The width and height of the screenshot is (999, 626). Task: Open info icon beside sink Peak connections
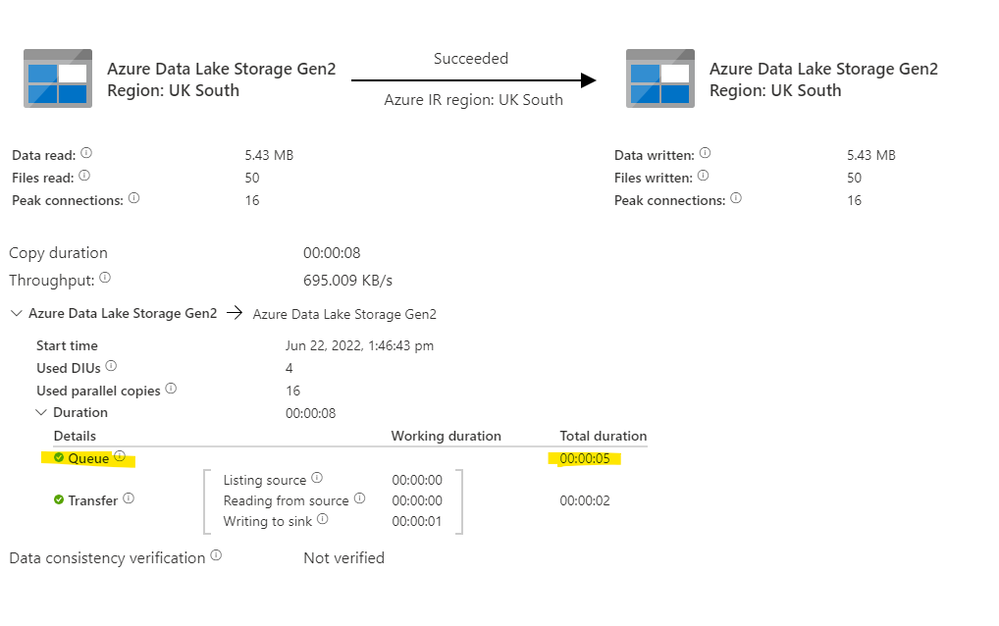736,198
